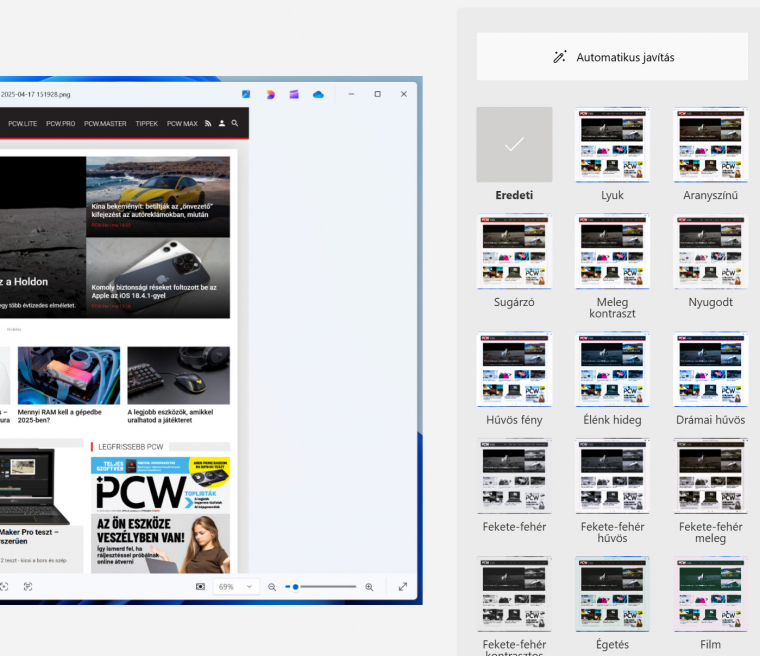760x656 pixels.
Task: Select the Fekete-fehér filter
Action: [x=514, y=476]
